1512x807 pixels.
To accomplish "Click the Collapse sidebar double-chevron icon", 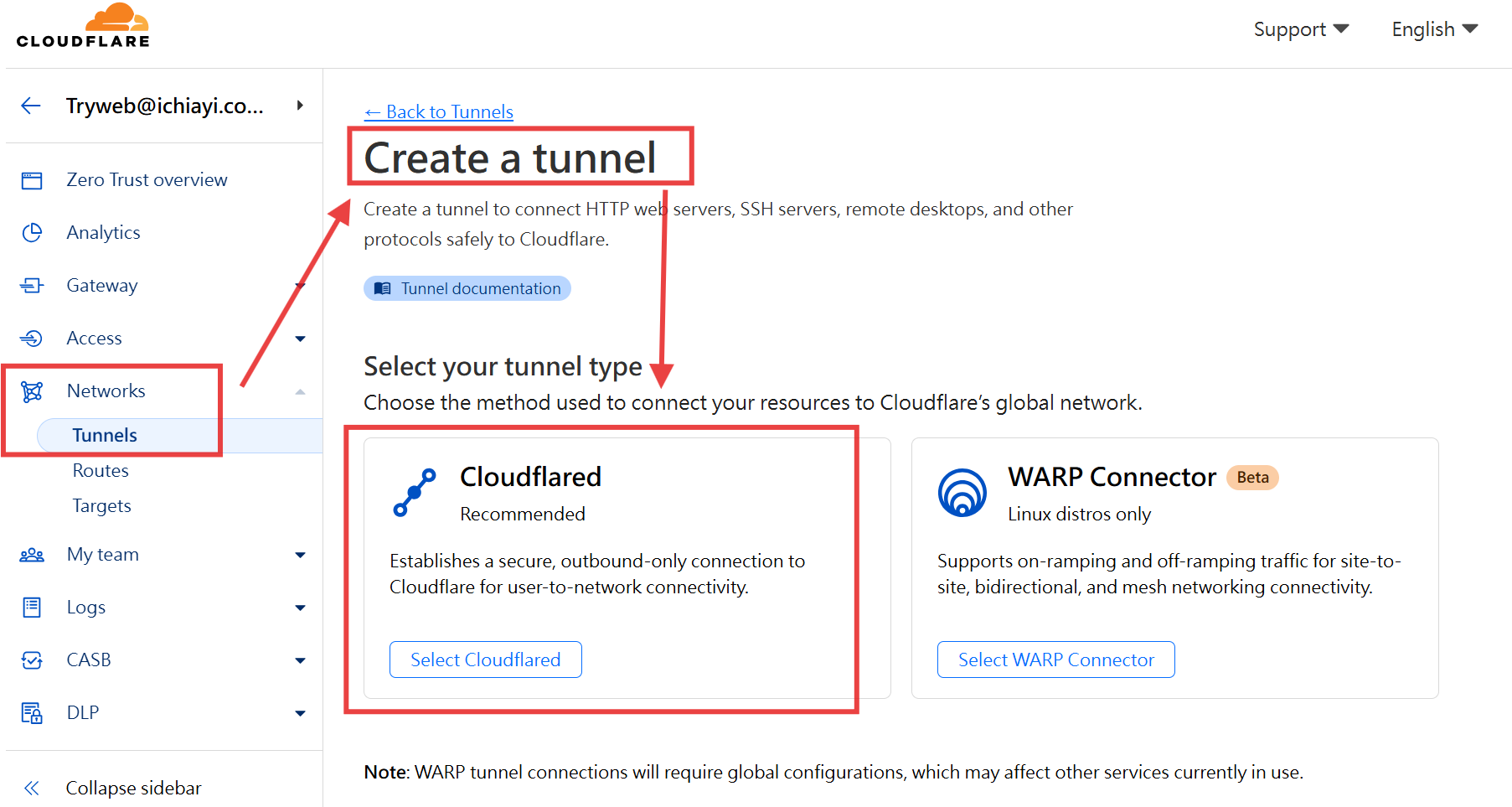I will click(32, 788).
